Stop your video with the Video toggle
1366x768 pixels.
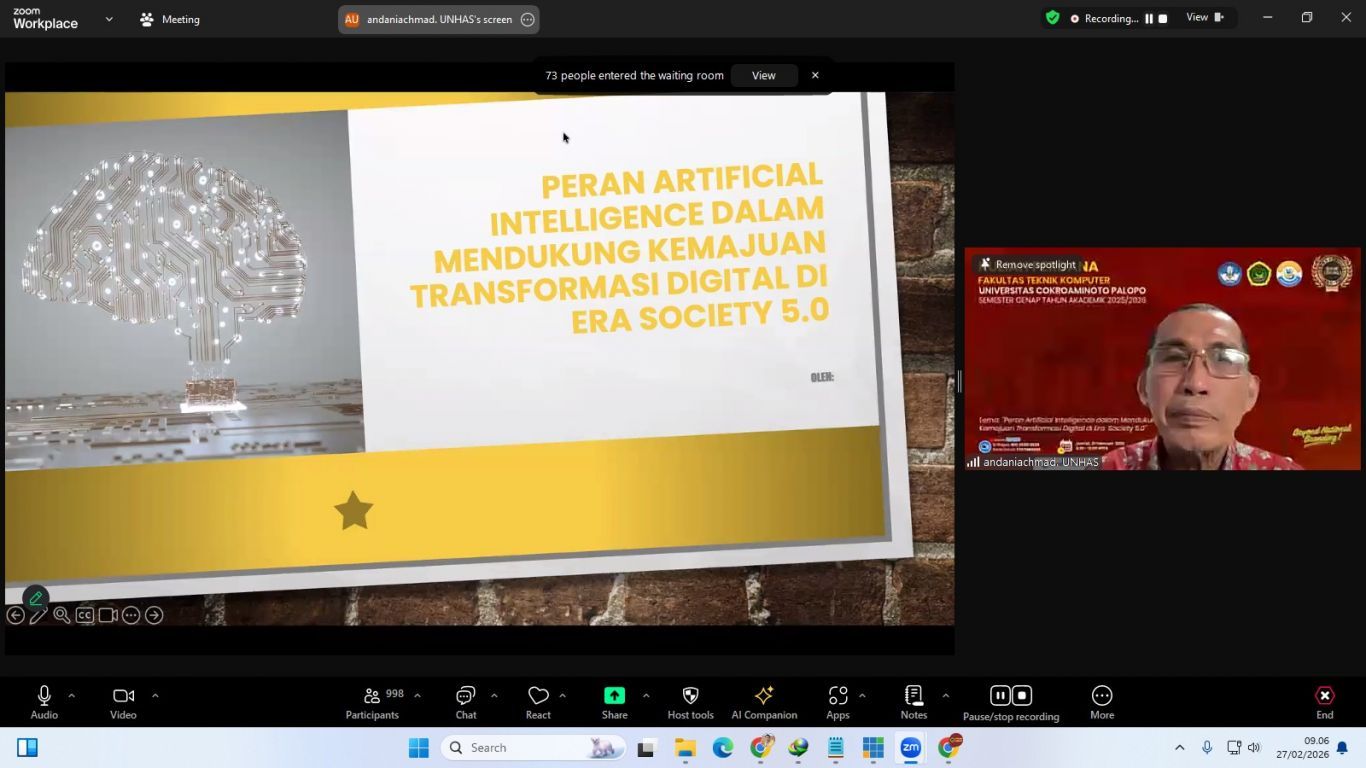[x=122, y=700]
